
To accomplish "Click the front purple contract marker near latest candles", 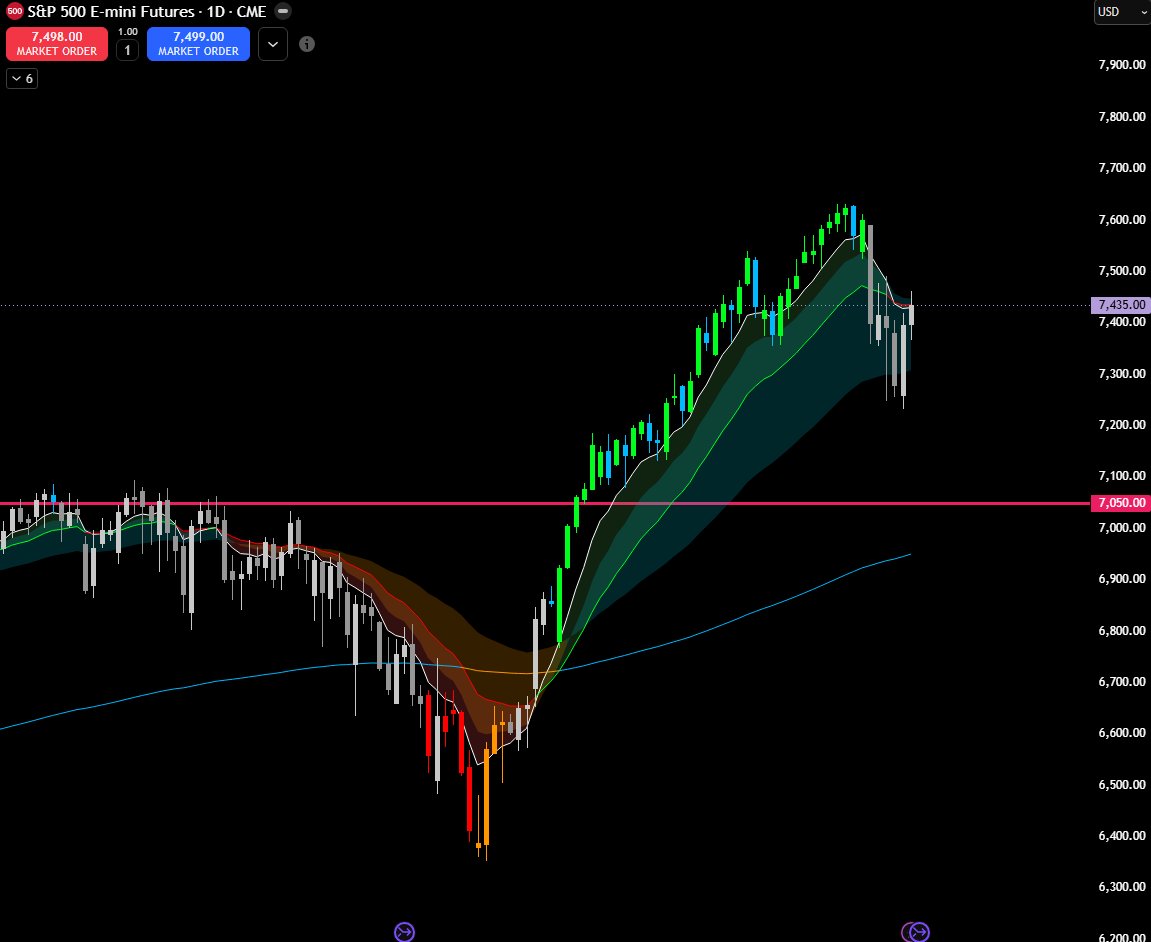I will point(920,932).
